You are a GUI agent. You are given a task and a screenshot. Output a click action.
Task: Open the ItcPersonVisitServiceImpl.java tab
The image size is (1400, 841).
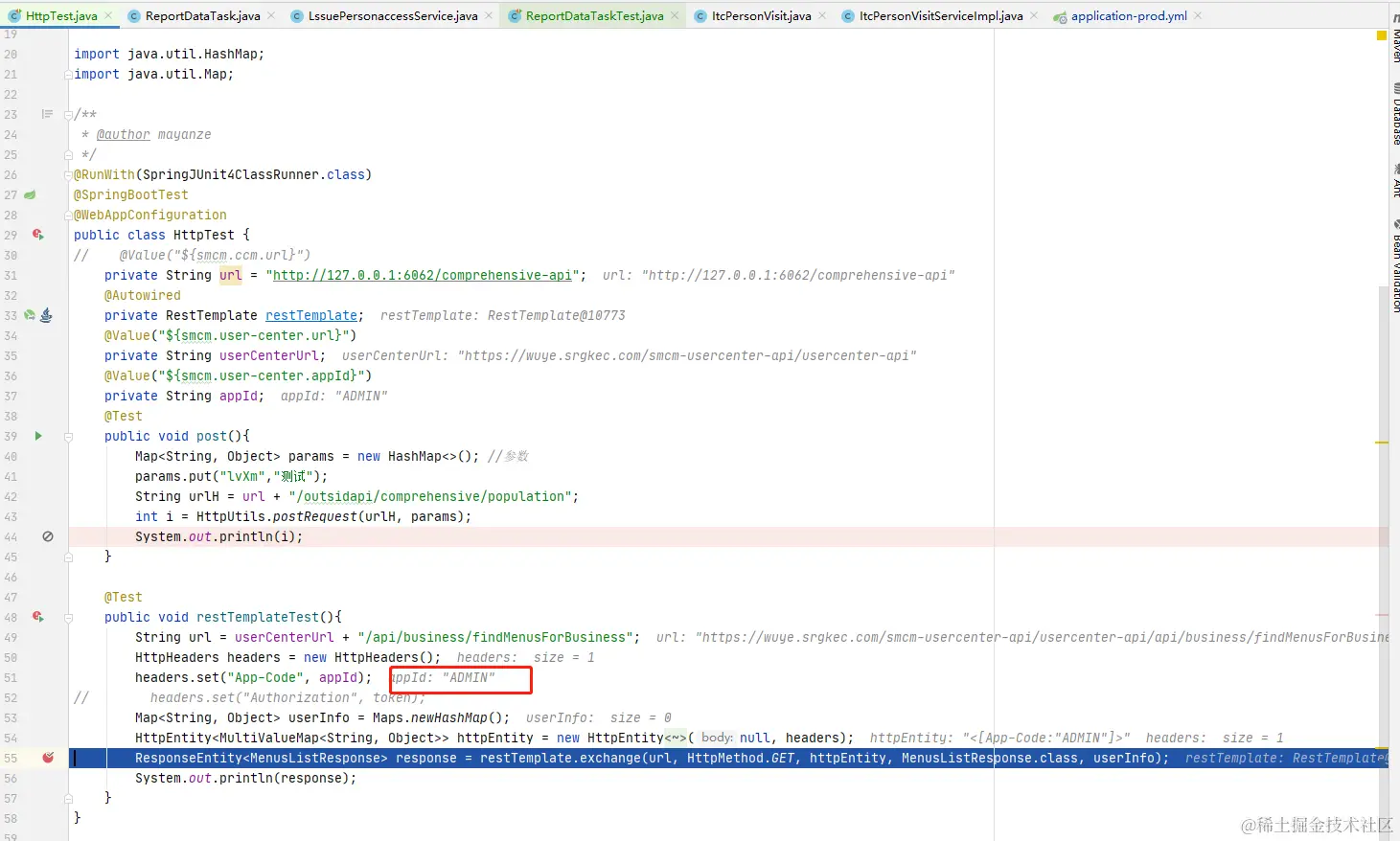pos(941,15)
